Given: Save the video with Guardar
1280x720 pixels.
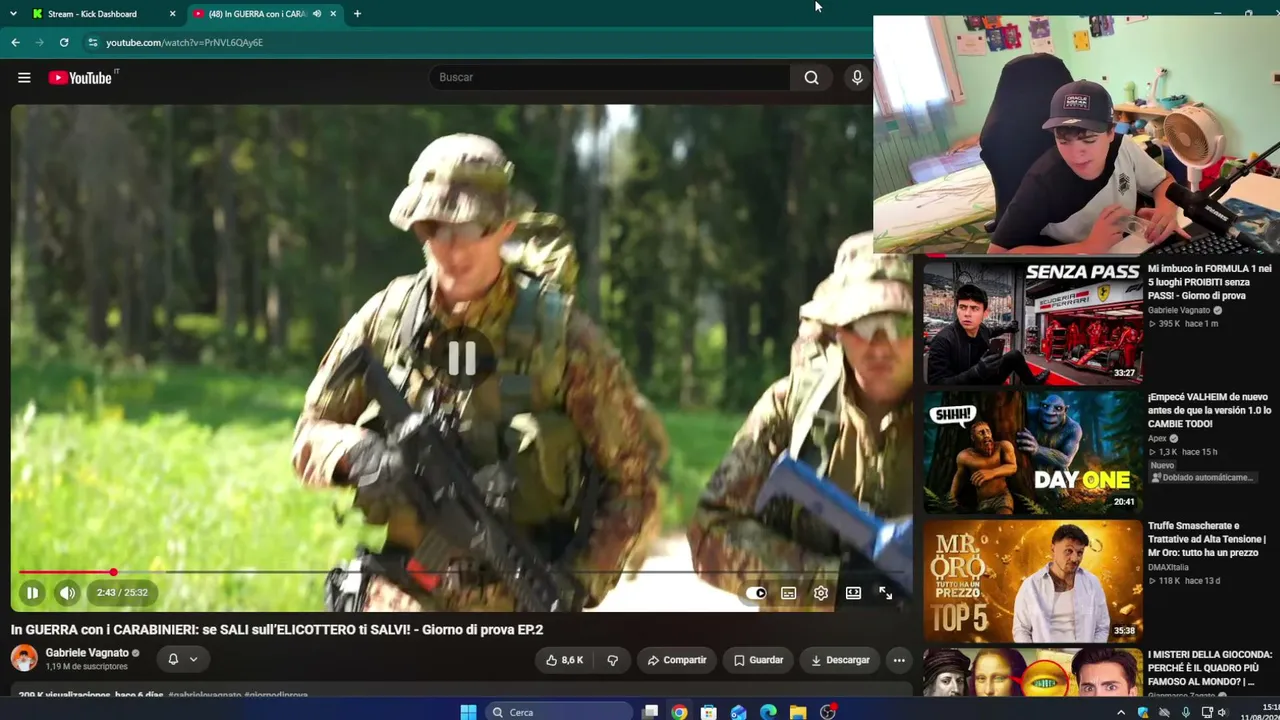Looking at the screenshot, I should (x=759, y=660).
